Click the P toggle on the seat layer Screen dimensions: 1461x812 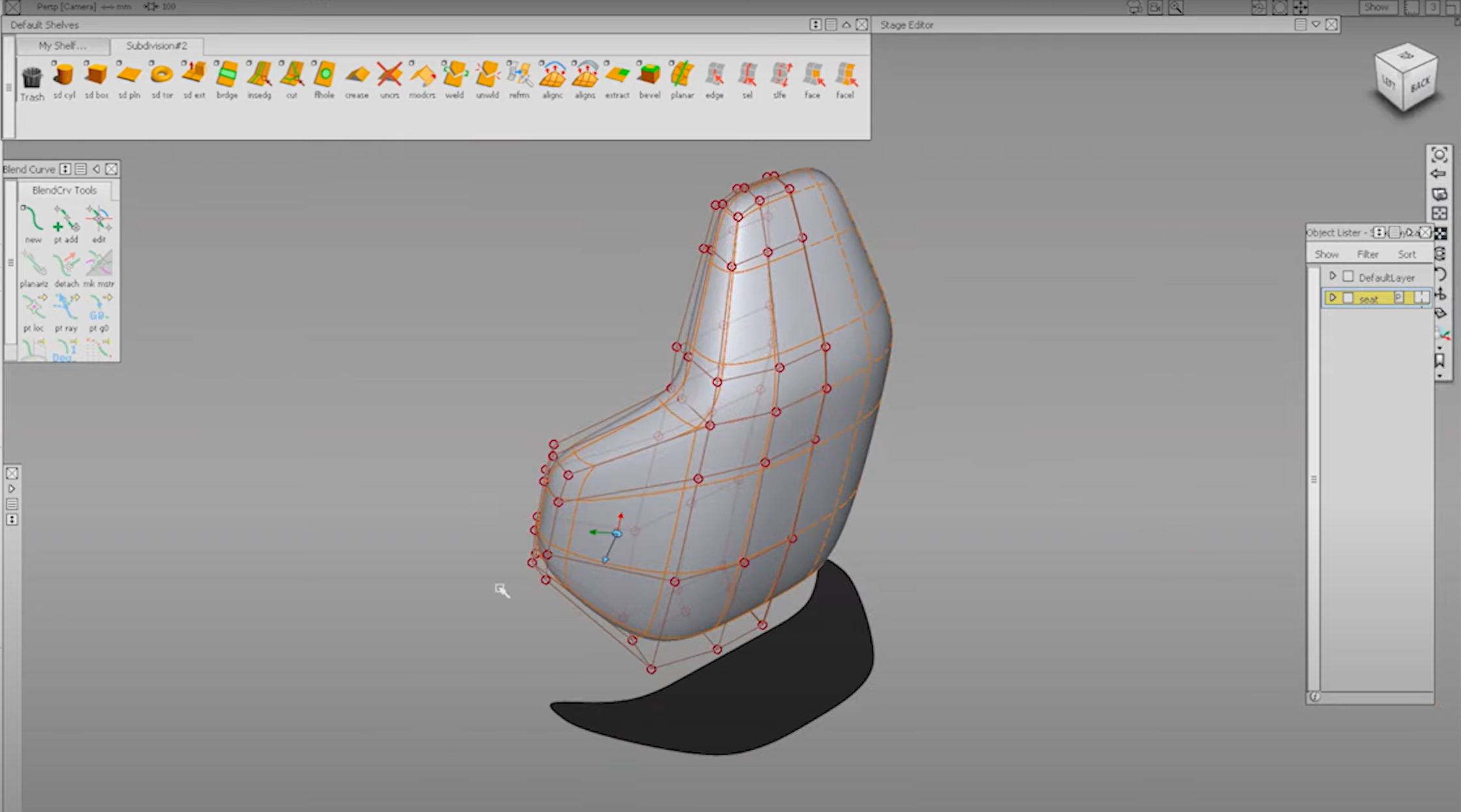[1400, 297]
